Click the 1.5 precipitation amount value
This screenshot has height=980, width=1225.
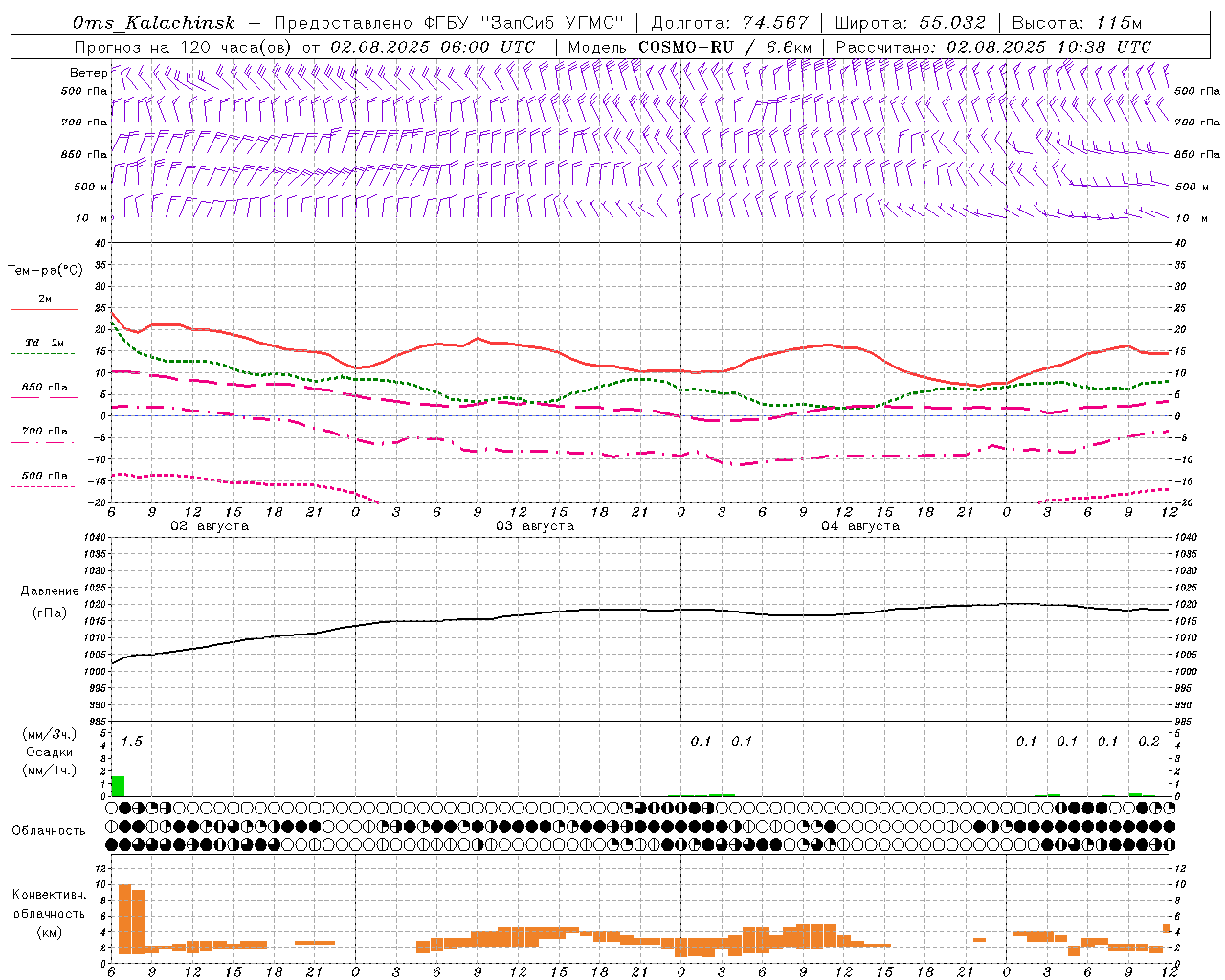click(132, 742)
